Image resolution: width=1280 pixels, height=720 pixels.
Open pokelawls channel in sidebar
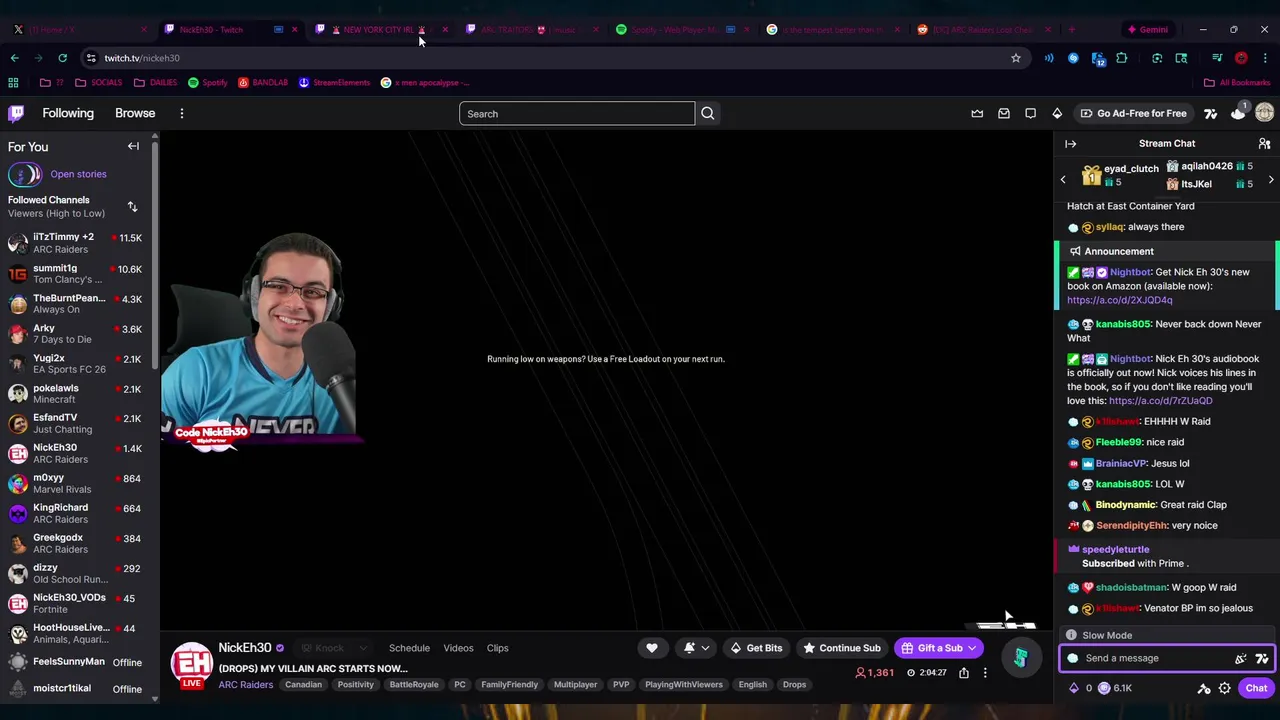tap(76, 393)
